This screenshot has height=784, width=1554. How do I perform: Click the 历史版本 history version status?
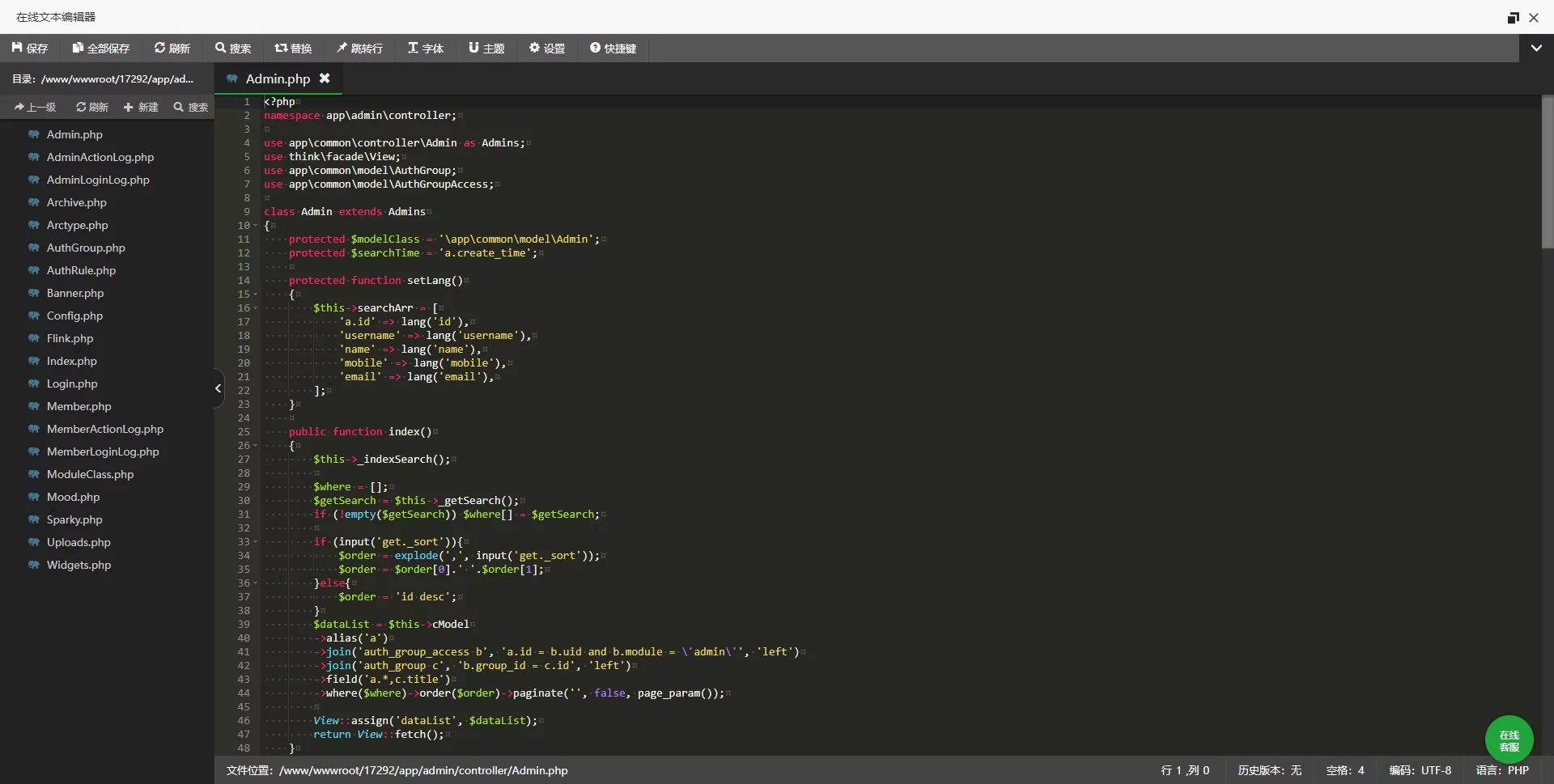[x=1269, y=770]
